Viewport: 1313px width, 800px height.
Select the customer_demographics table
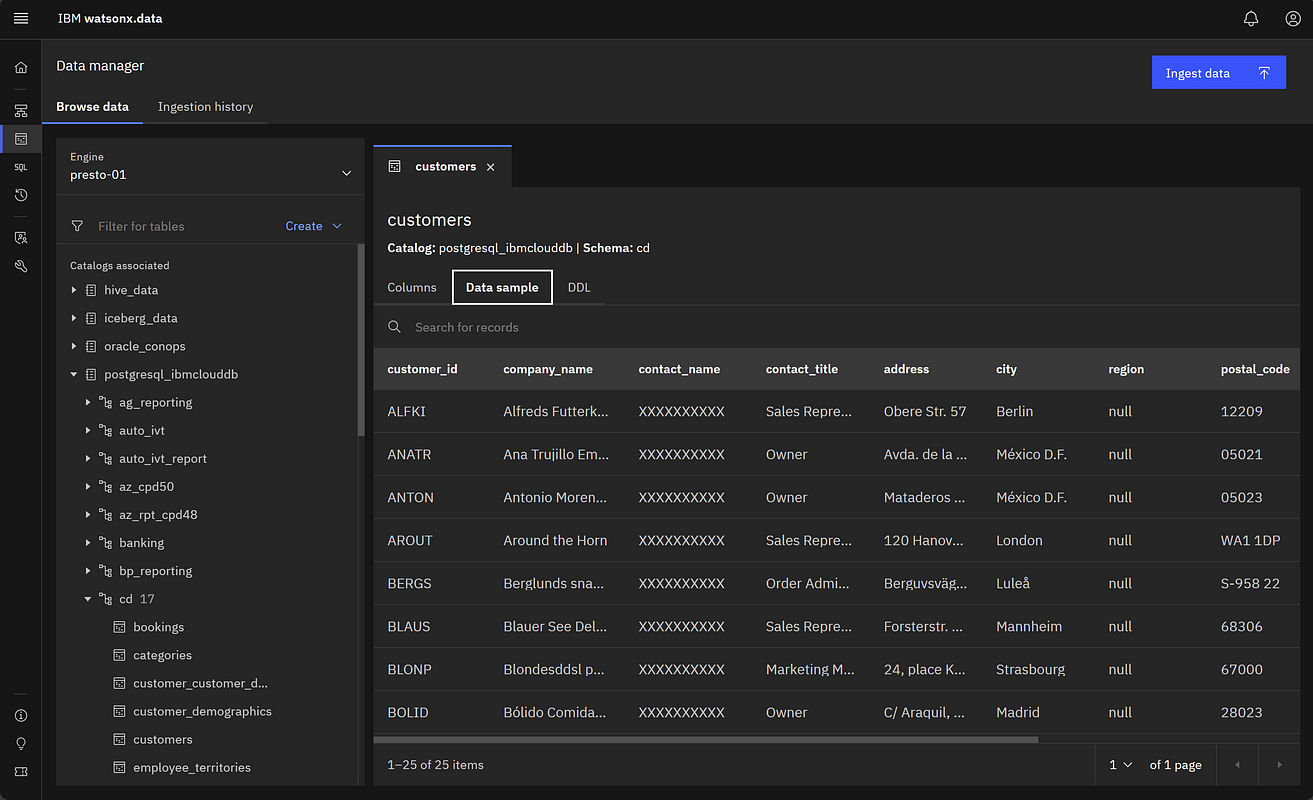(202, 712)
